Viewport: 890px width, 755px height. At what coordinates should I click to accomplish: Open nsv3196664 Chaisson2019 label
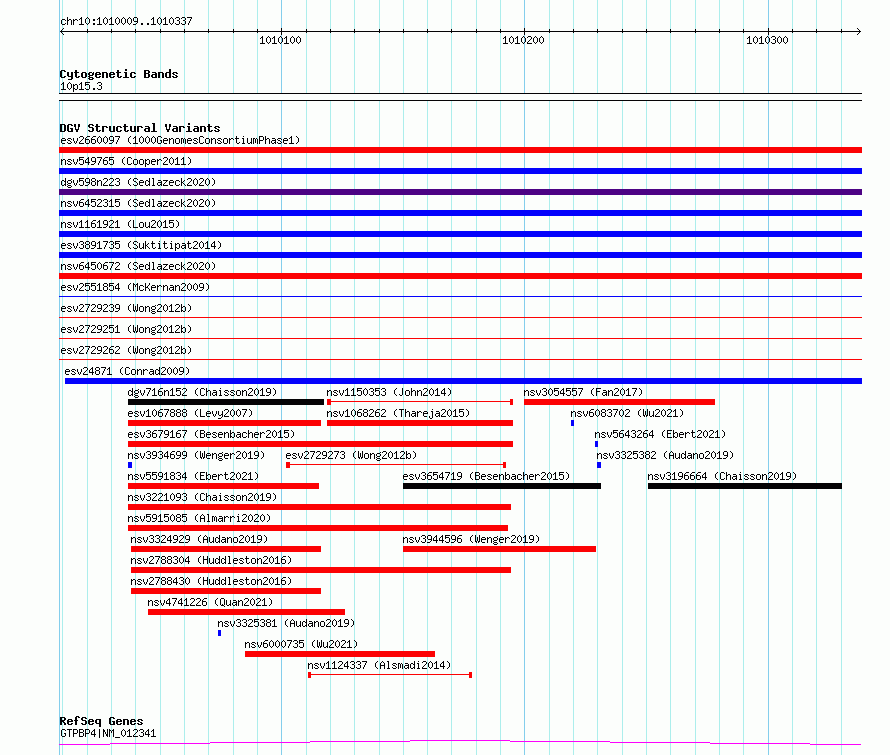pyautogui.click(x=722, y=476)
